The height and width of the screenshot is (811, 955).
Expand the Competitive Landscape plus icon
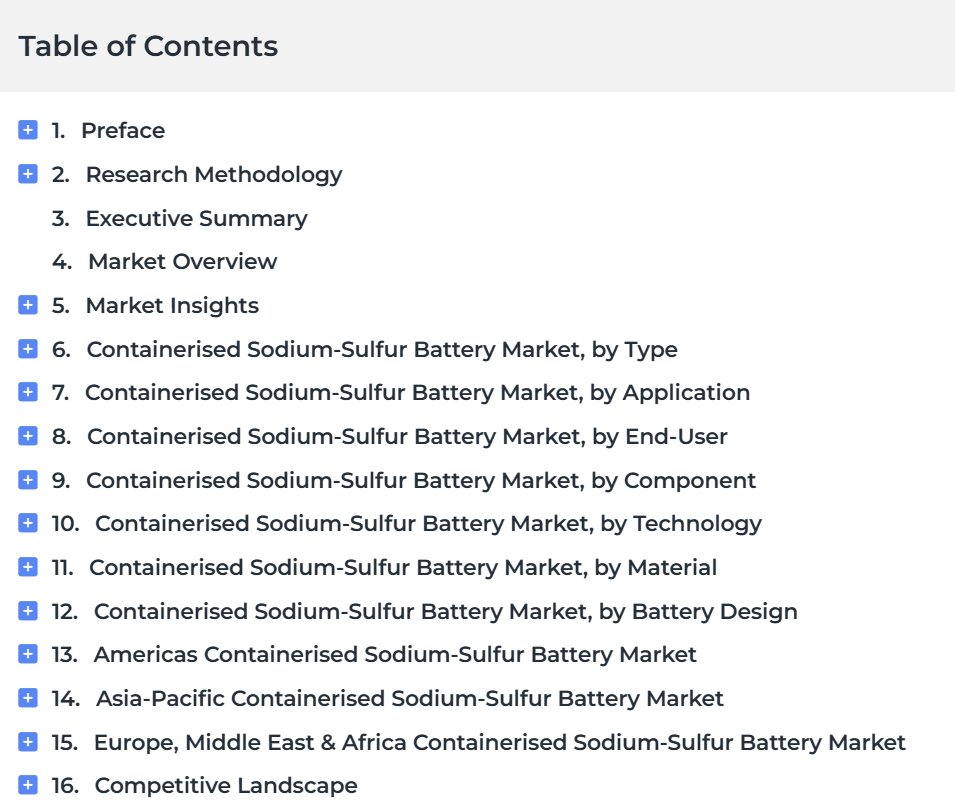28,785
